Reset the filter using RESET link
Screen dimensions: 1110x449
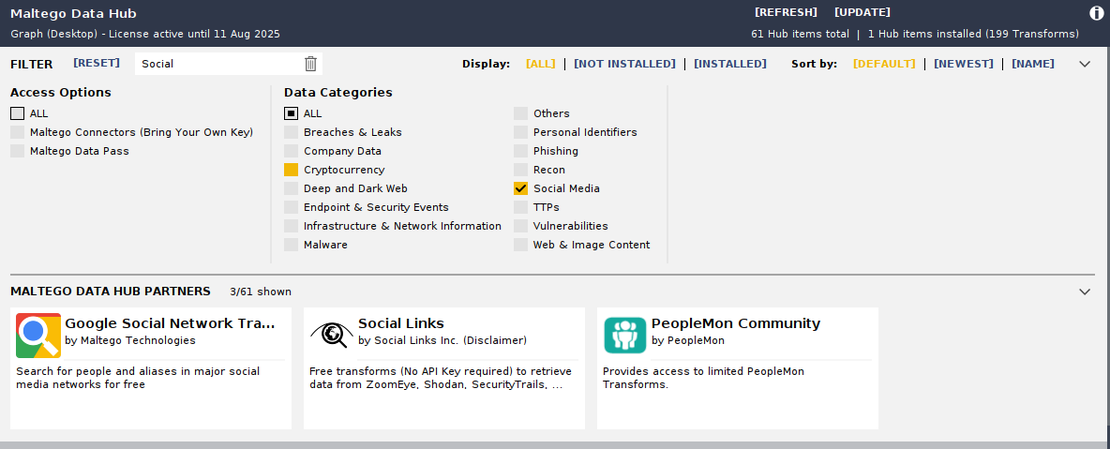pyautogui.click(x=96, y=63)
